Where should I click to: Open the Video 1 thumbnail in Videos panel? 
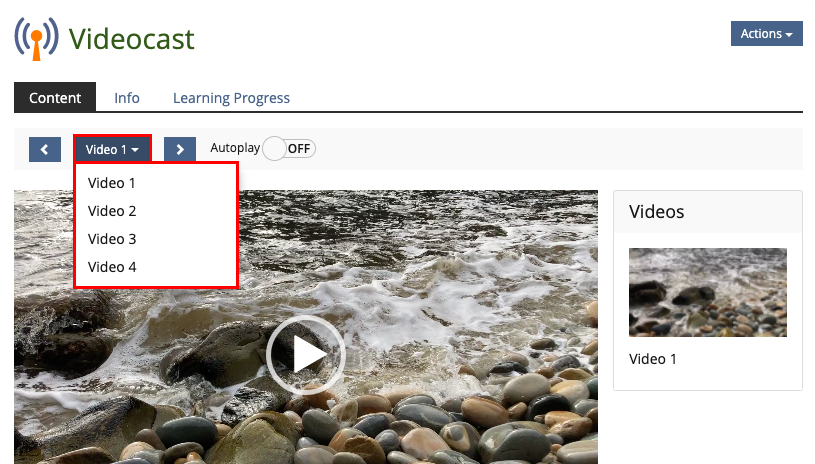(707, 293)
